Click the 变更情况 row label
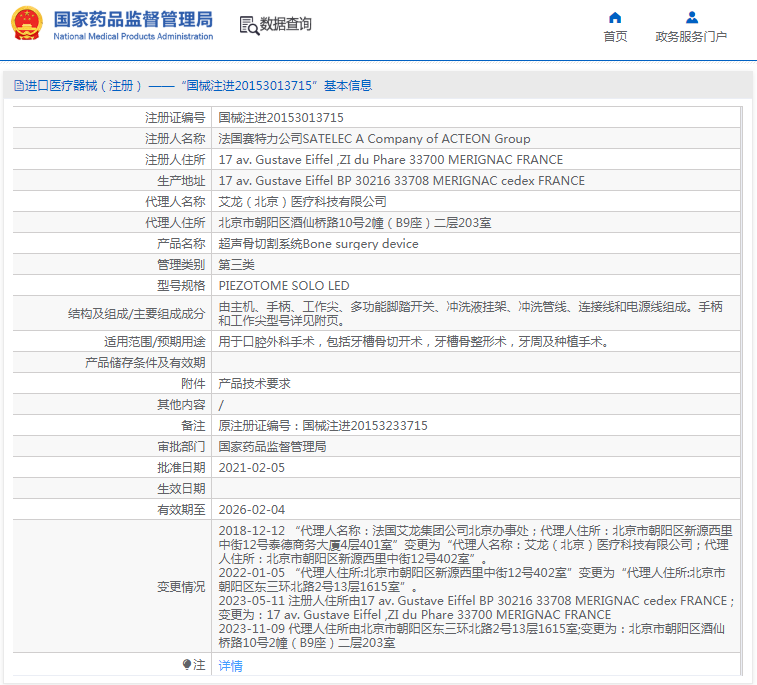The width and height of the screenshot is (757, 685). click(x=181, y=587)
